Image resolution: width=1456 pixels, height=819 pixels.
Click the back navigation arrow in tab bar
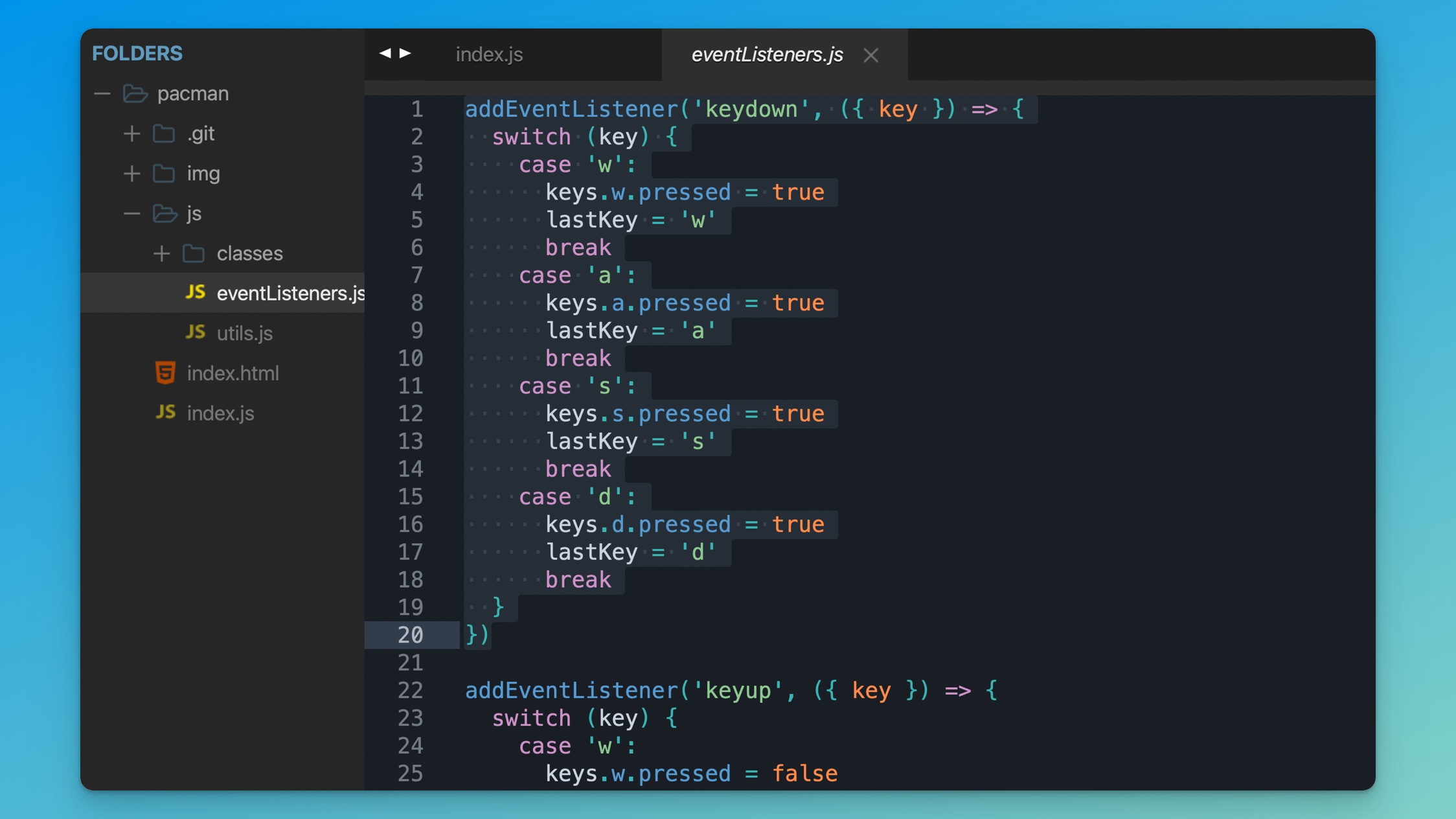385,53
